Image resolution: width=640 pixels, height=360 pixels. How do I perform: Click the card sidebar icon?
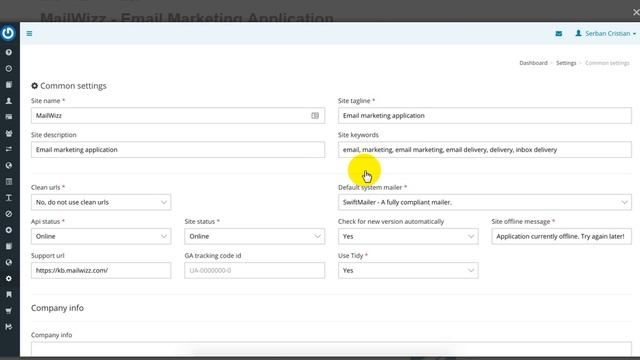pyautogui.click(x=9, y=117)
